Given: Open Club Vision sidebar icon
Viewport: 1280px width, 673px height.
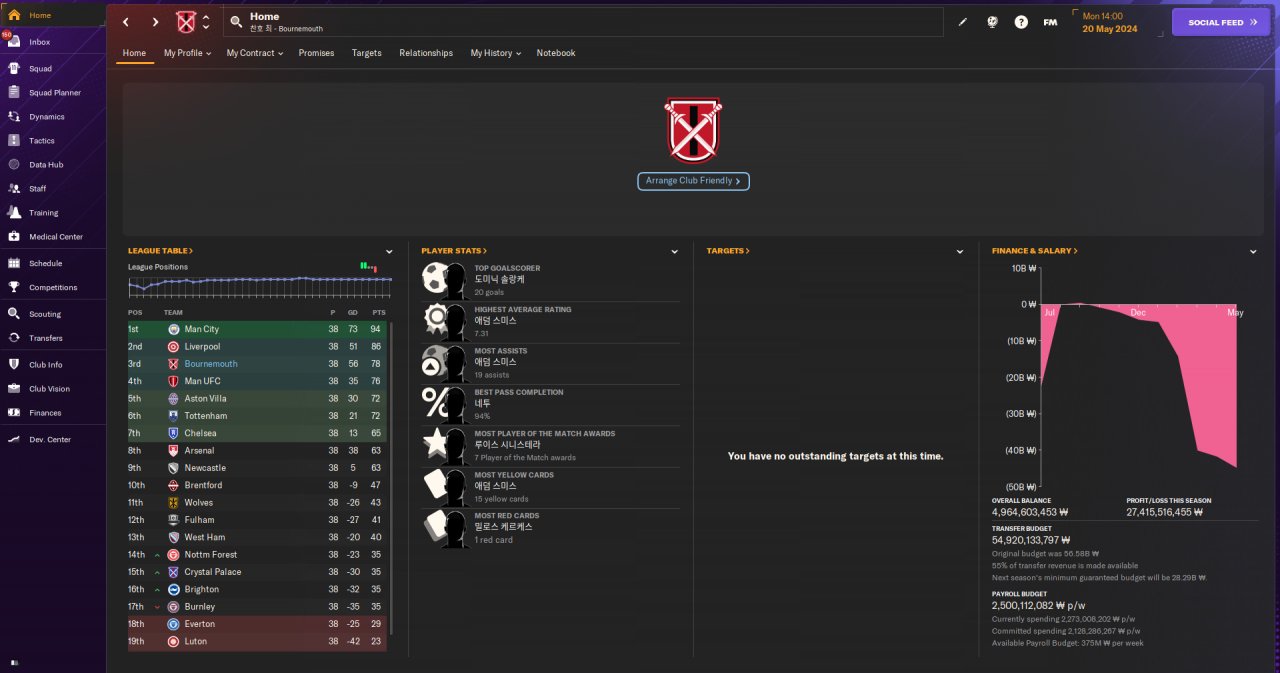Looking at the screenshot, I should tap(14, 389).
